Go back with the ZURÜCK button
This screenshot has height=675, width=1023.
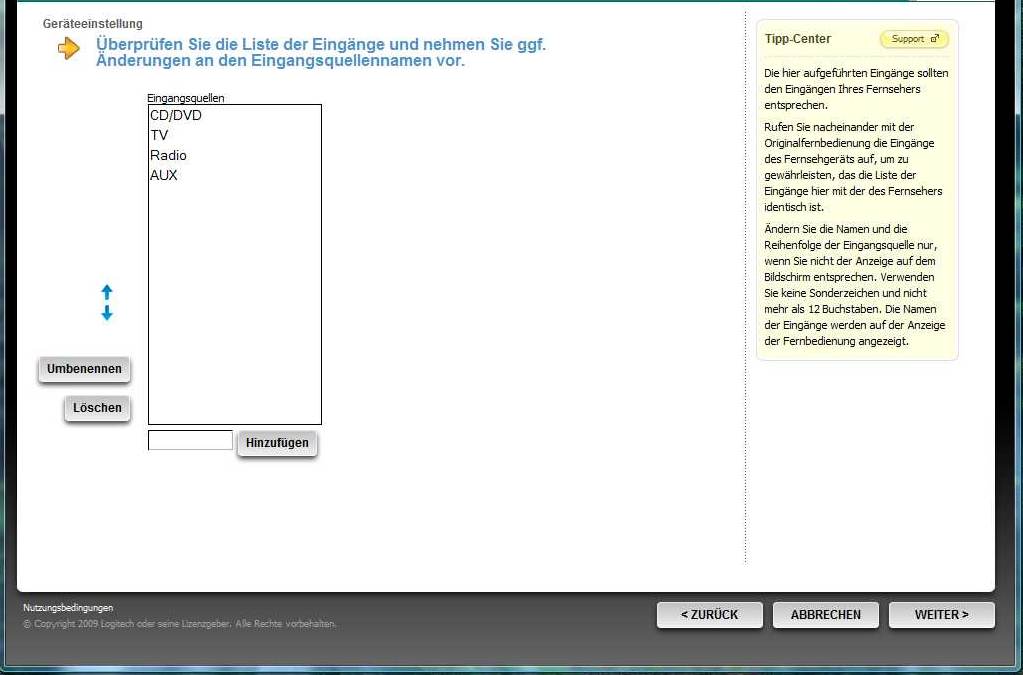709,615
